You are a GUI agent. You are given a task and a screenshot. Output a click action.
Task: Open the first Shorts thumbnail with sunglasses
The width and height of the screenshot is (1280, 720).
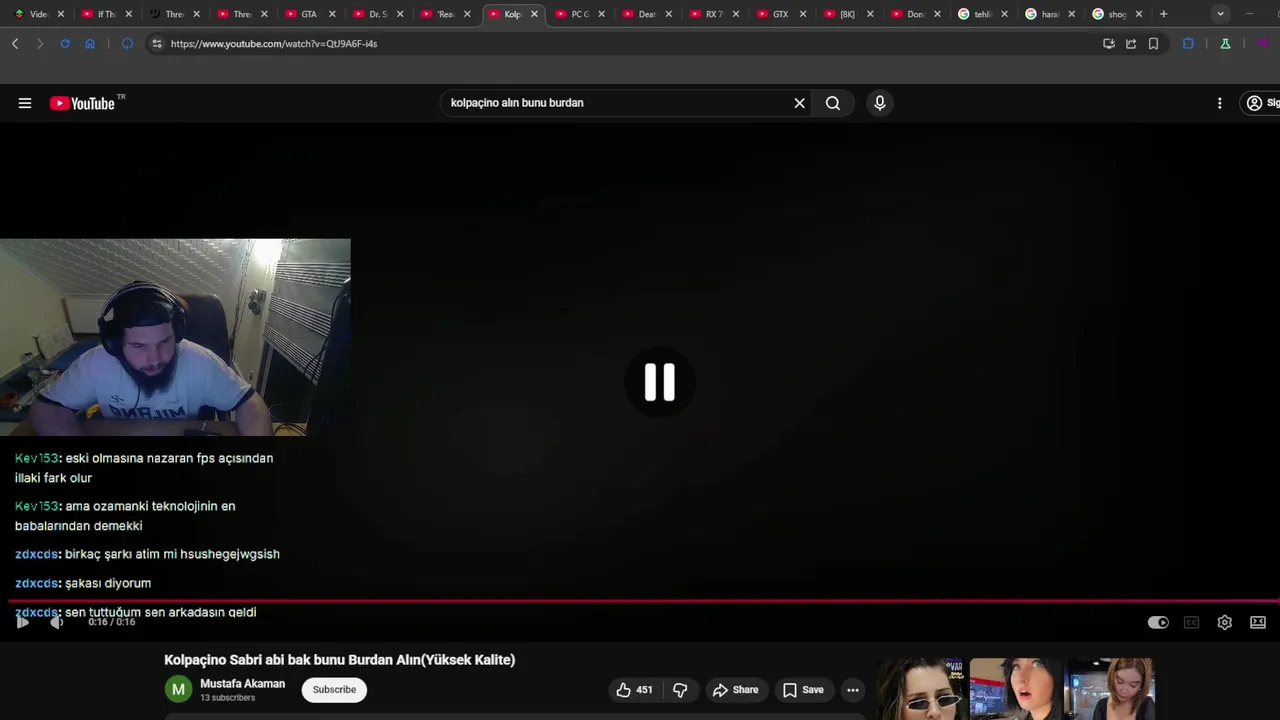pyautogui.click(x=920, y=689)
